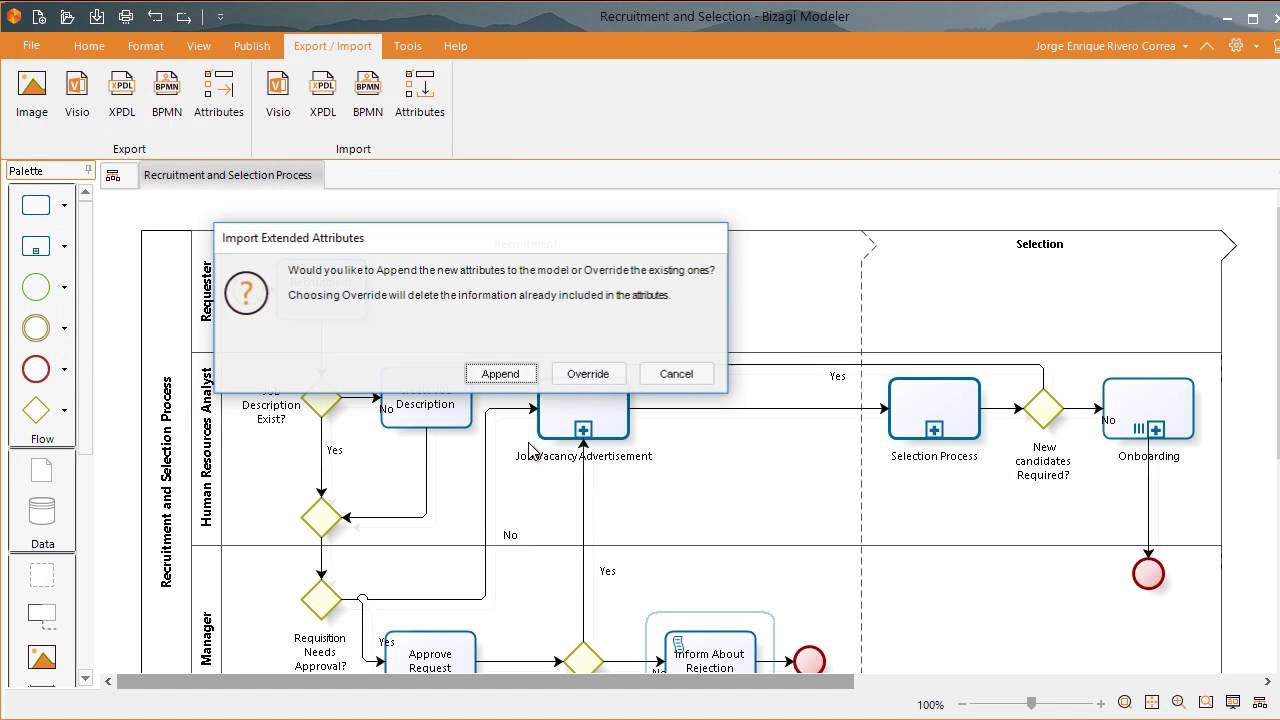Click the zoom out minus button
The width and height of the screenshot is (1280, 720).
(x=960, y=704)
